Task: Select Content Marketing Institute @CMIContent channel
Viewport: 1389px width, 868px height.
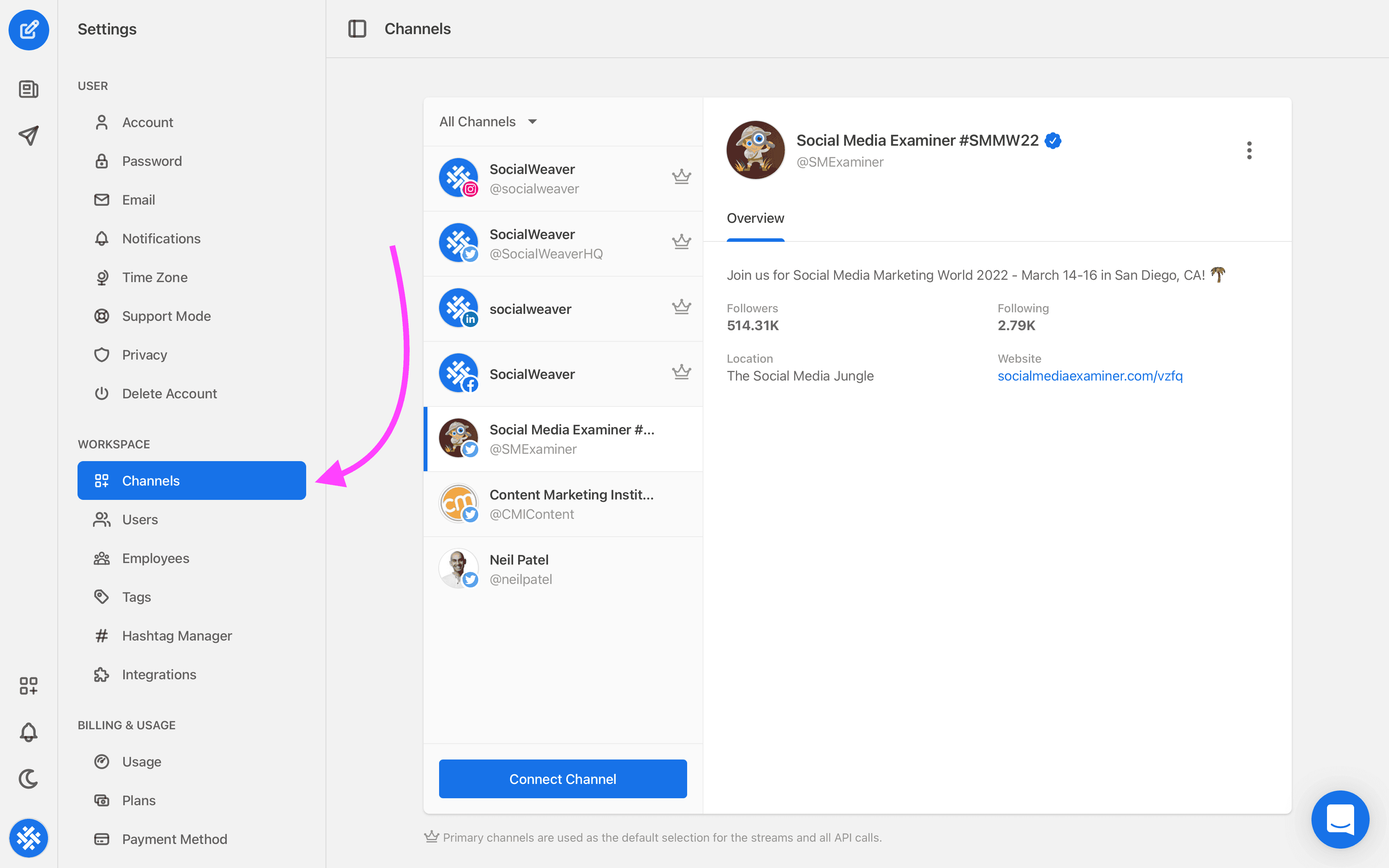Action: (x=563, y=504)
